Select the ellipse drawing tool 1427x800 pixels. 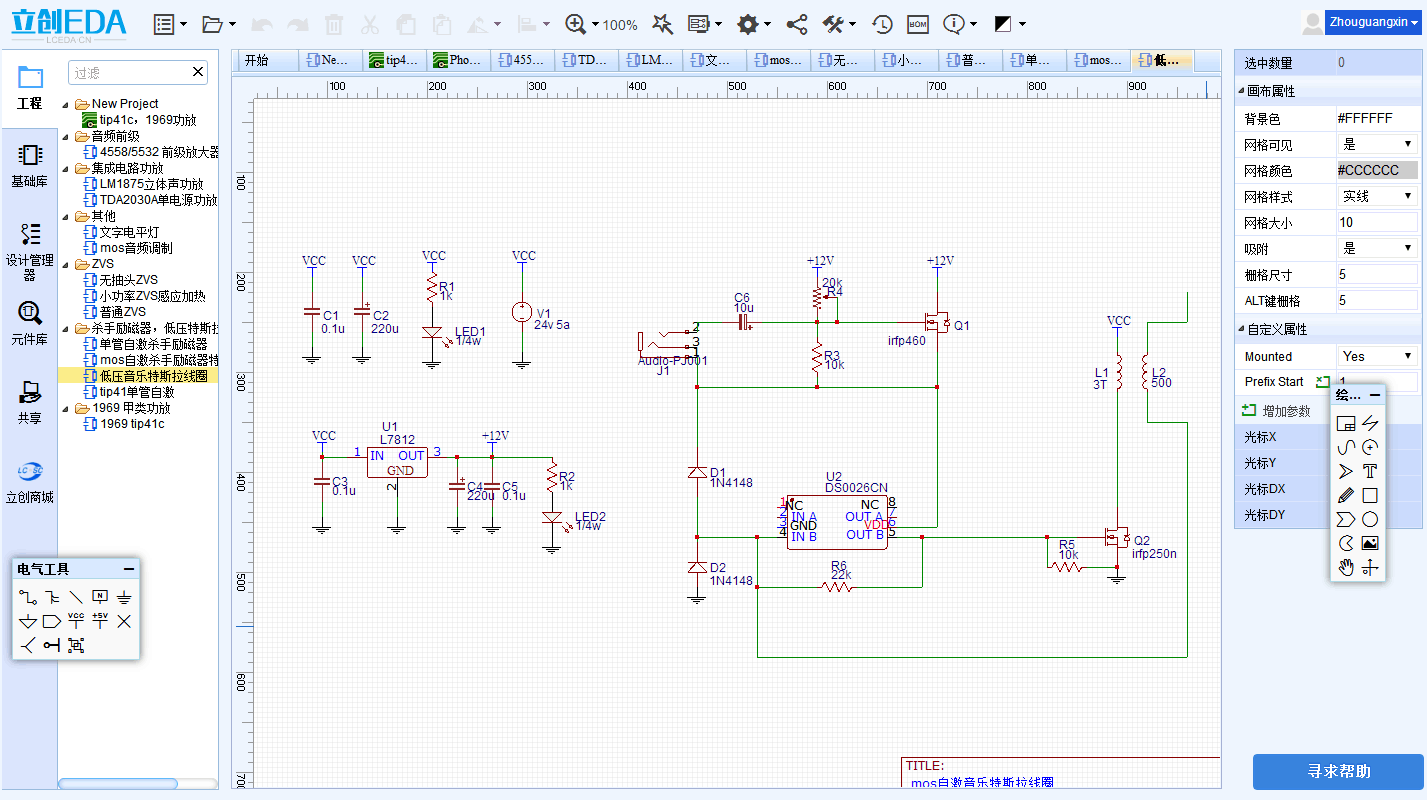pyautogui.click(x=1370, y=519)
